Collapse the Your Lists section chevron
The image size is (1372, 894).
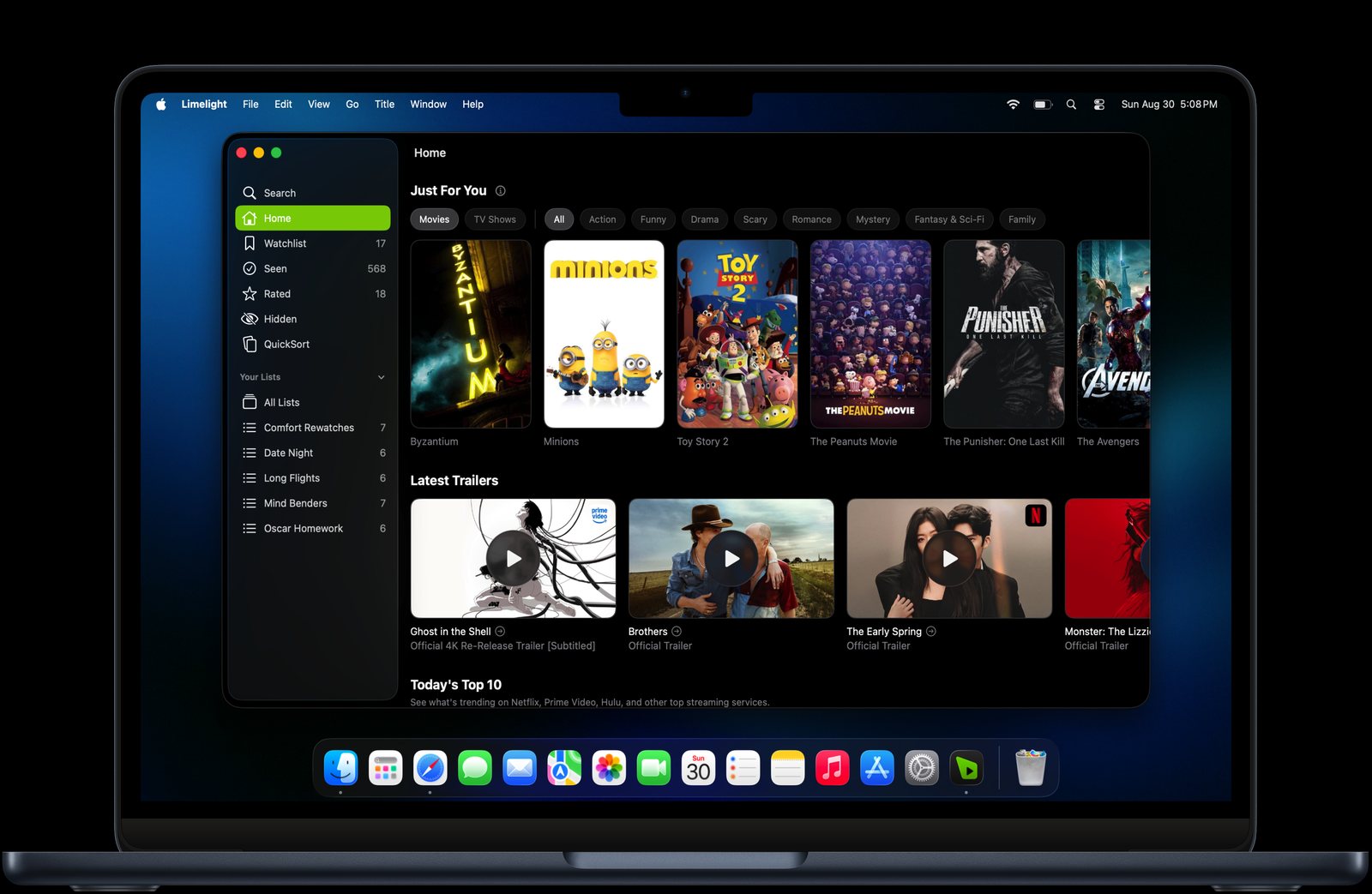click(382, 377)
